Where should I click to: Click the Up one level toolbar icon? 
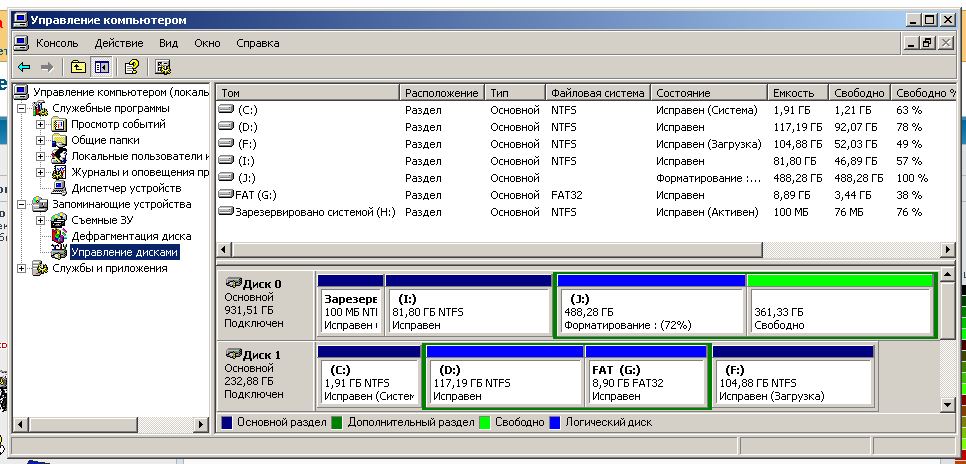tap(78, 67)
